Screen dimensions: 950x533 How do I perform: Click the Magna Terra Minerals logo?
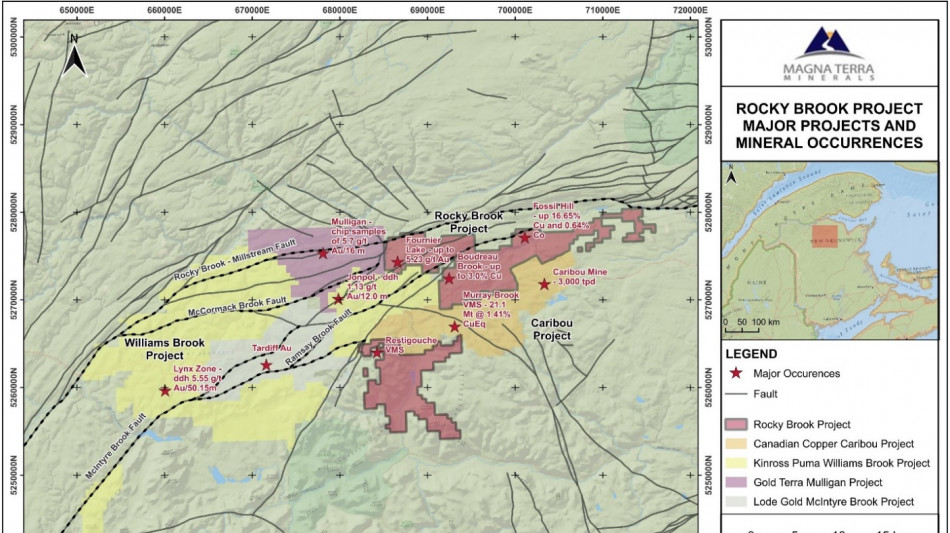click(829, 54)
